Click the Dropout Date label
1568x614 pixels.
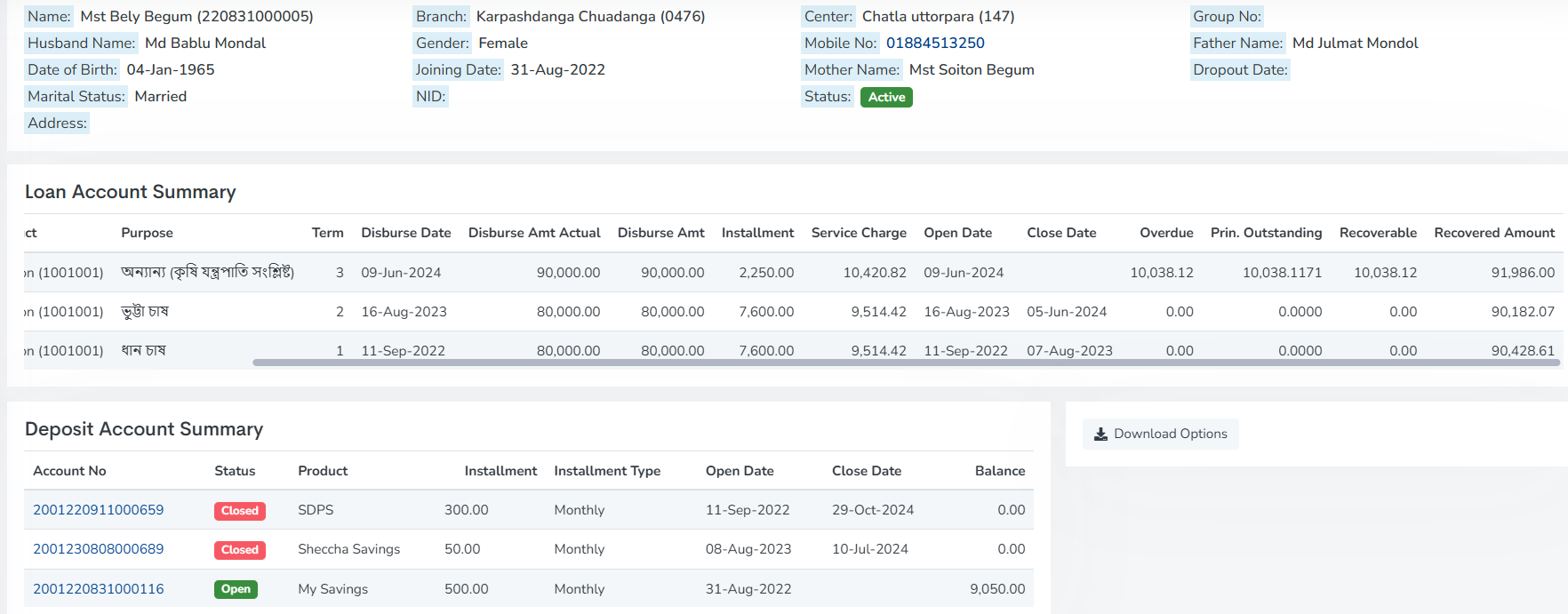[1240, 69]
